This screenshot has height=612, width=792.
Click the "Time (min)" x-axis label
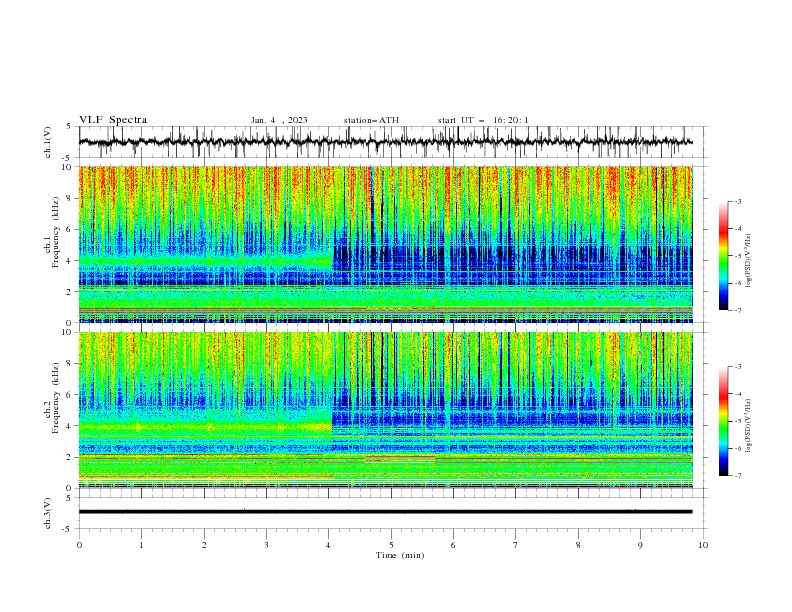[400, 555]
